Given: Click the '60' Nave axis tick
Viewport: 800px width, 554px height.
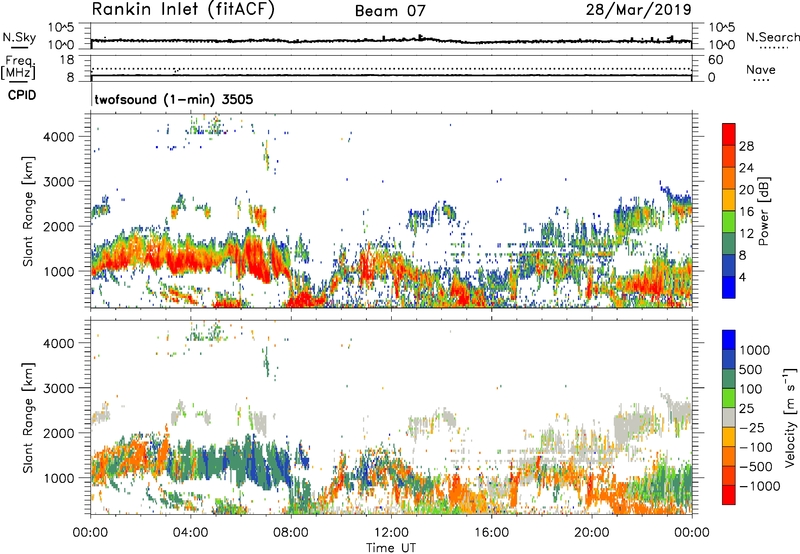Looking at the screenshot, I should coord(715,60).
